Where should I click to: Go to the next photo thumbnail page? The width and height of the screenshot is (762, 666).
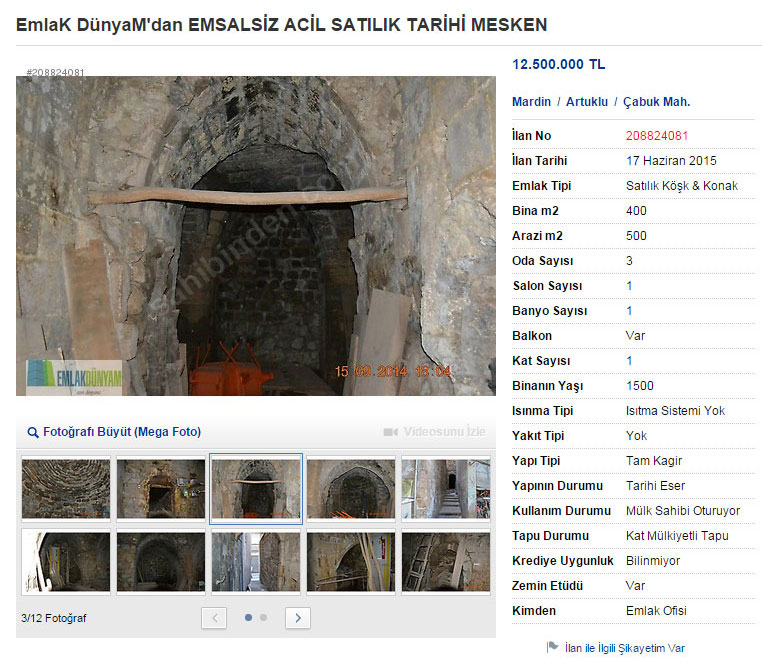click(x=297, y=618)
